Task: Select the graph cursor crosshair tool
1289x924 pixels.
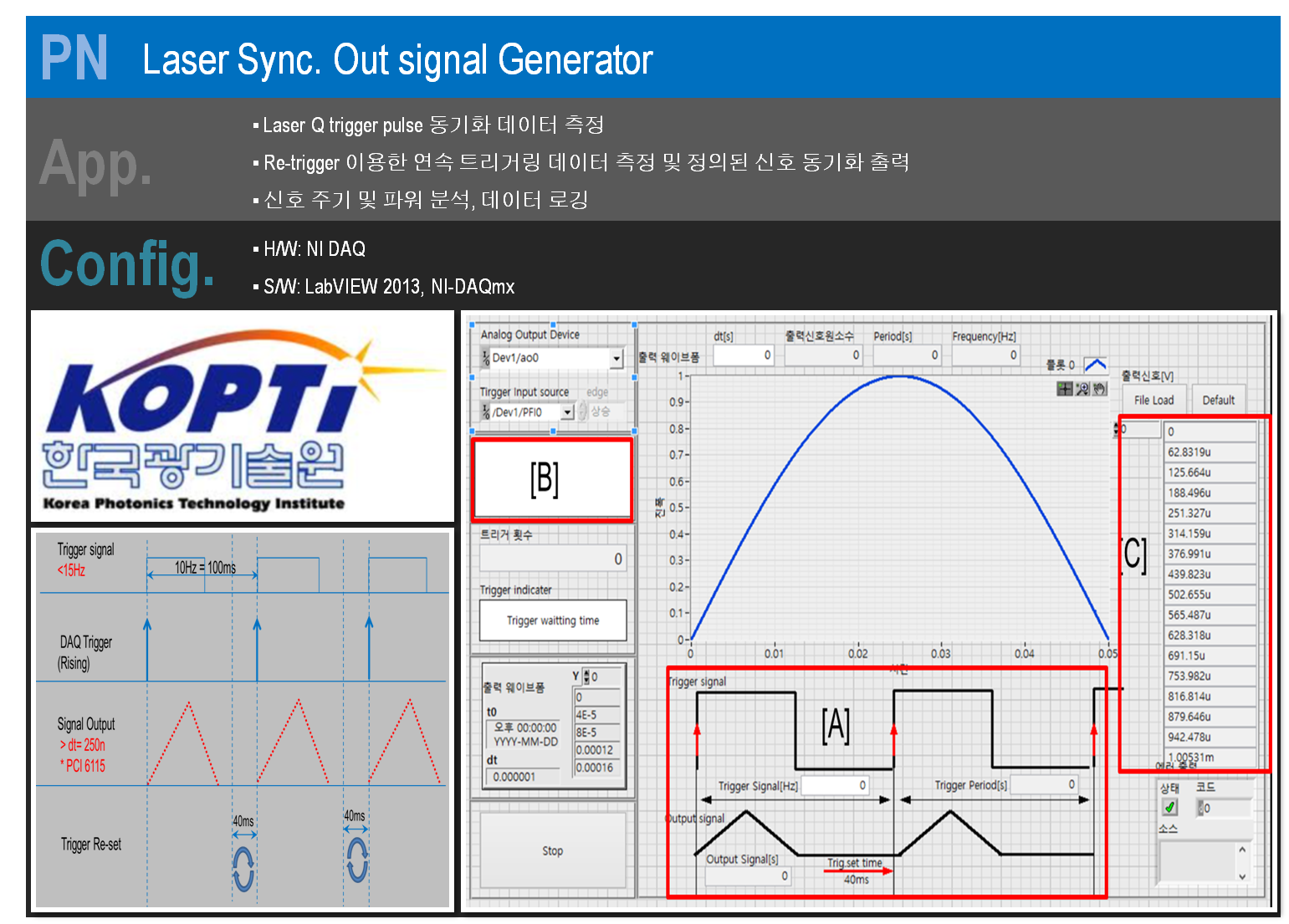Action: (x=1065, y=389)
